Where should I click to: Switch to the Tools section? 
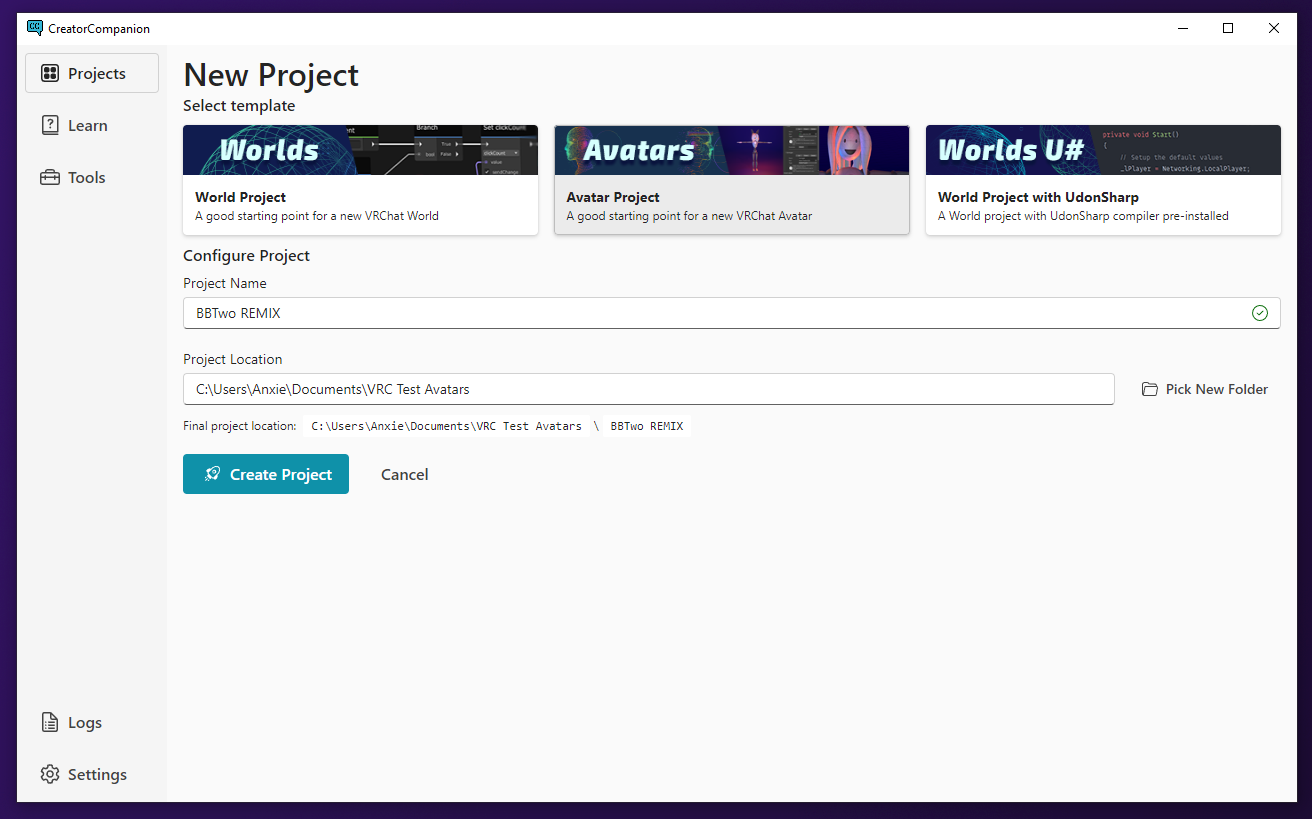[85, 176]
